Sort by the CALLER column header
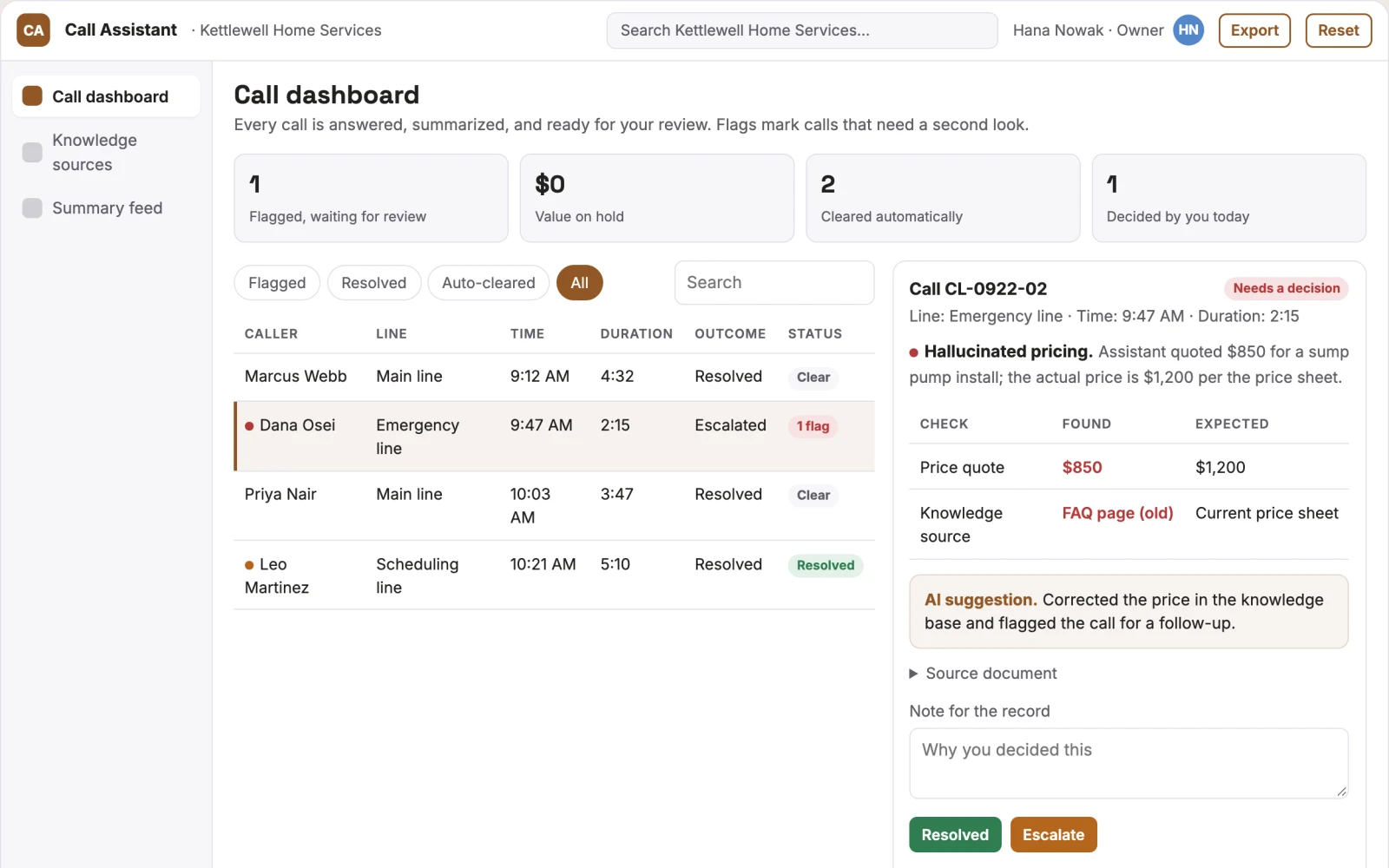Image resolution: width=1389 pixels, height=868 pixels. click(271, 334)
